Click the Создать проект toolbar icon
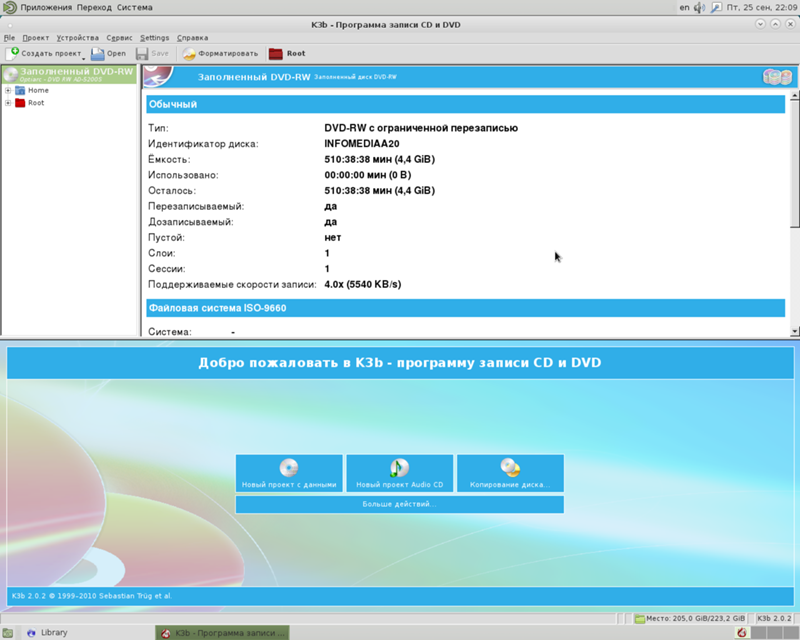 point(13,53)
